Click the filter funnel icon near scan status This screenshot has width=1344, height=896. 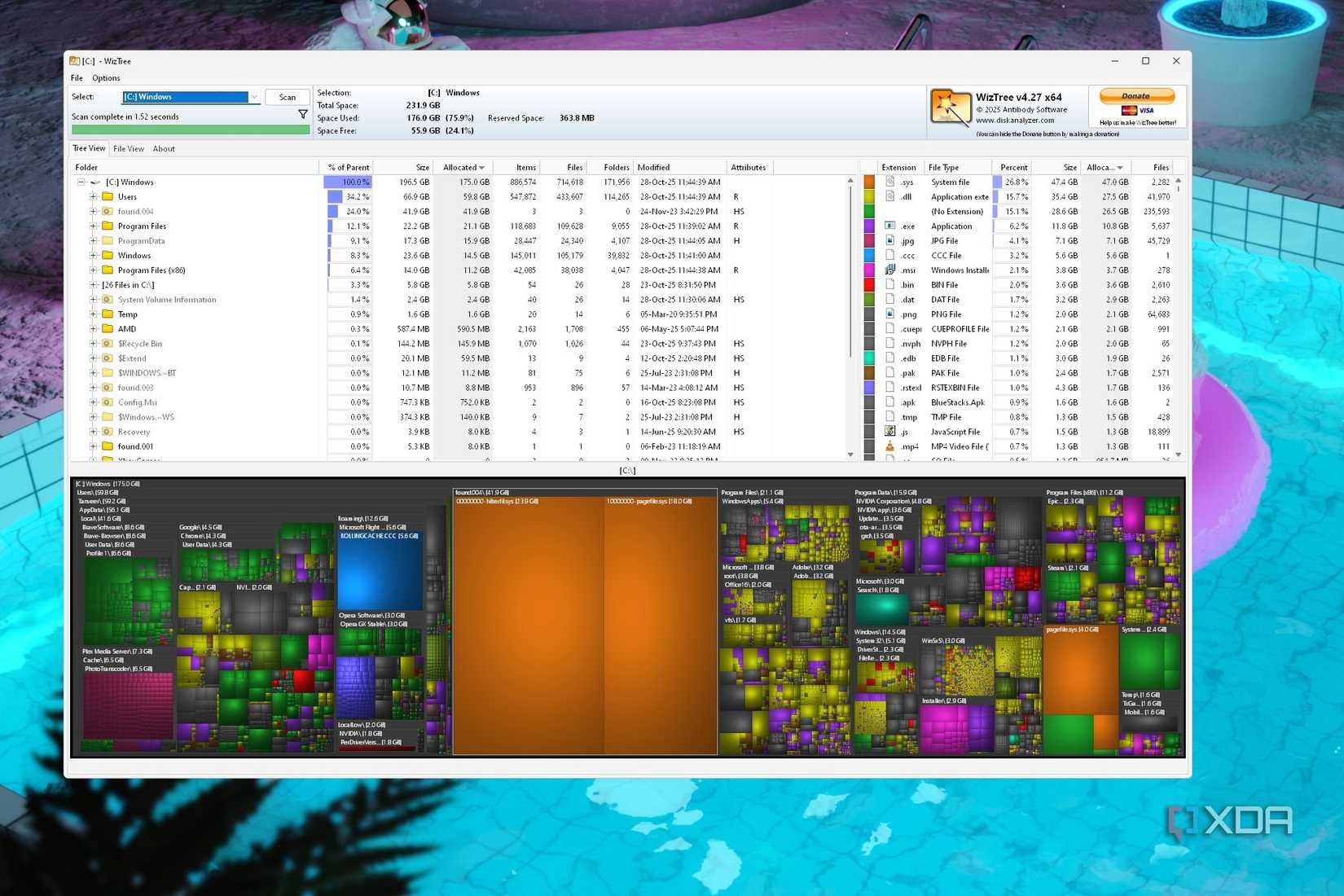point(303,114)
